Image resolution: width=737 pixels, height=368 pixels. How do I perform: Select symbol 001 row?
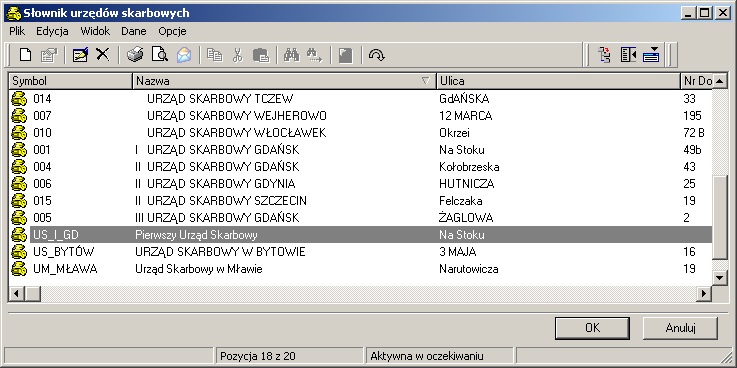[x=361, y=150]
